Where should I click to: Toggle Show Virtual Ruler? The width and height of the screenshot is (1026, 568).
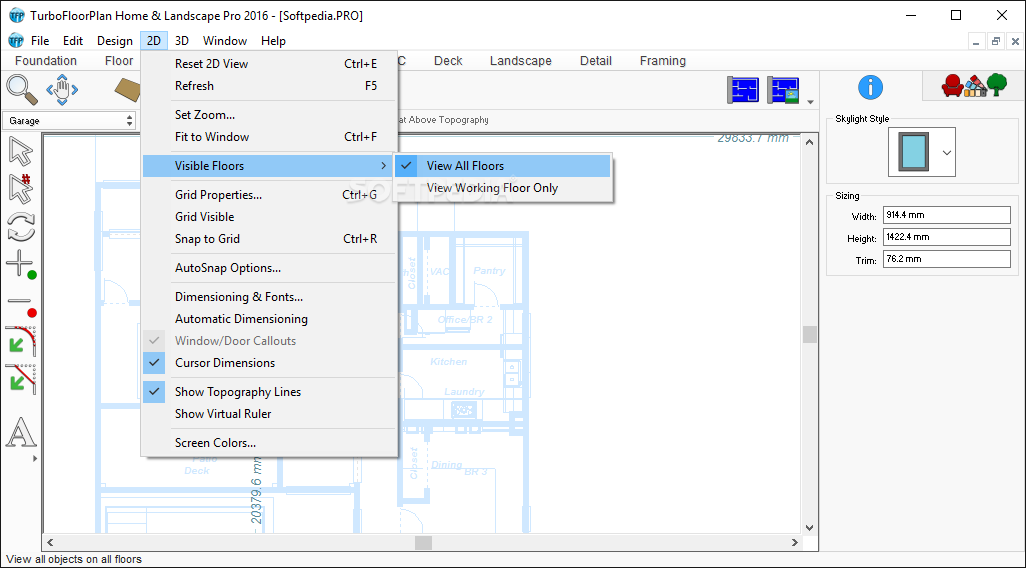pyautogui.click(x=270, y=414)
